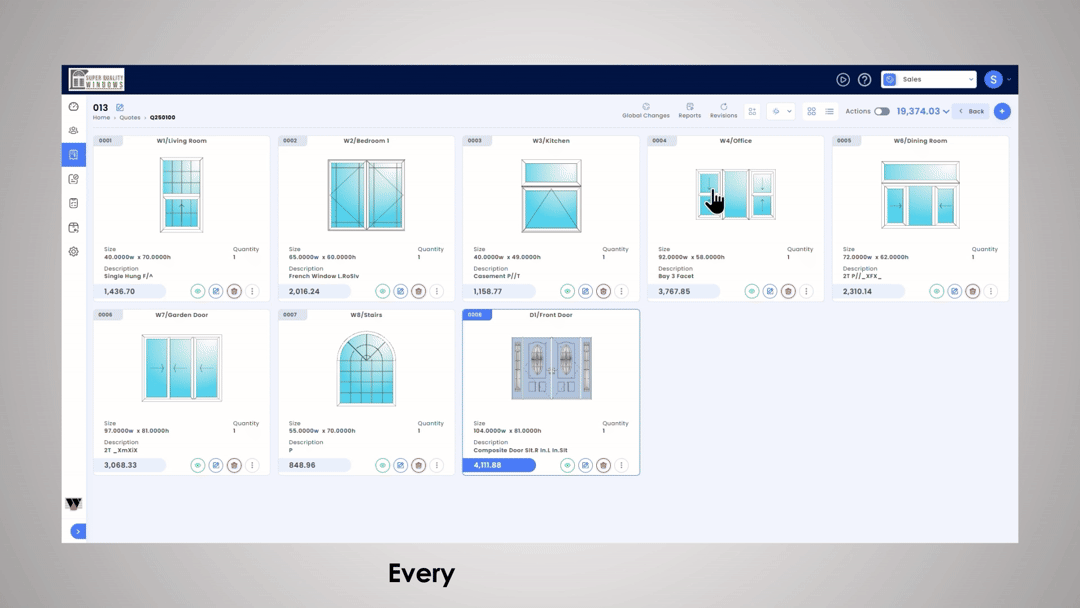This screenshot has width=1080, height=608.
Task: Expand the 19,374.03 total dropdown
Action: click(x=922, y=112)
